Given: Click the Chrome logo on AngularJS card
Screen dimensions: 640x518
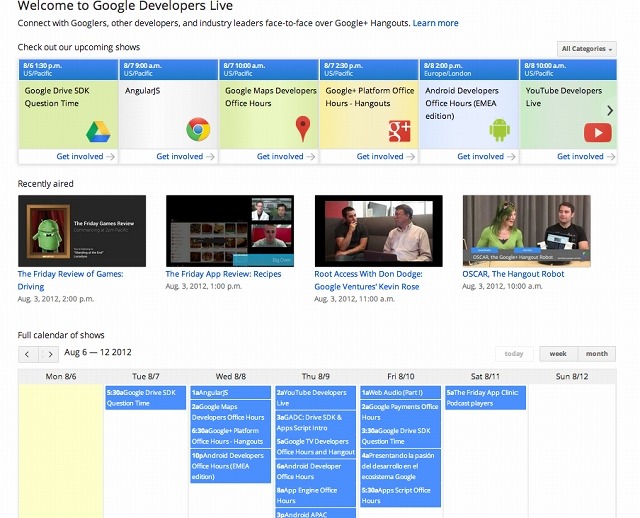Looking at the screenshot, I should pyautogui.click(x=198, y=129).
